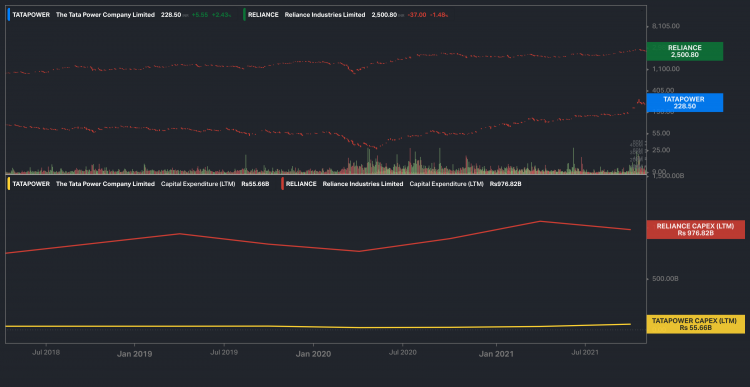This screenshot has height=387, width=750.
Task: Click 'Capital Expenditure (LTM)' next to Rs55.66B
Action: (x=198, y=184)
